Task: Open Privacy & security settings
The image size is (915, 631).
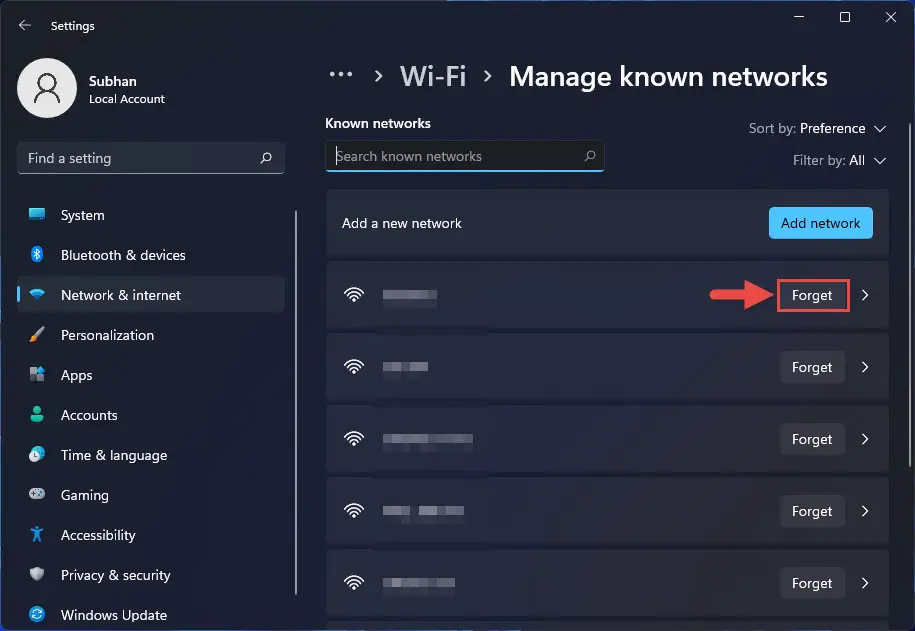Action: (151, 575)
